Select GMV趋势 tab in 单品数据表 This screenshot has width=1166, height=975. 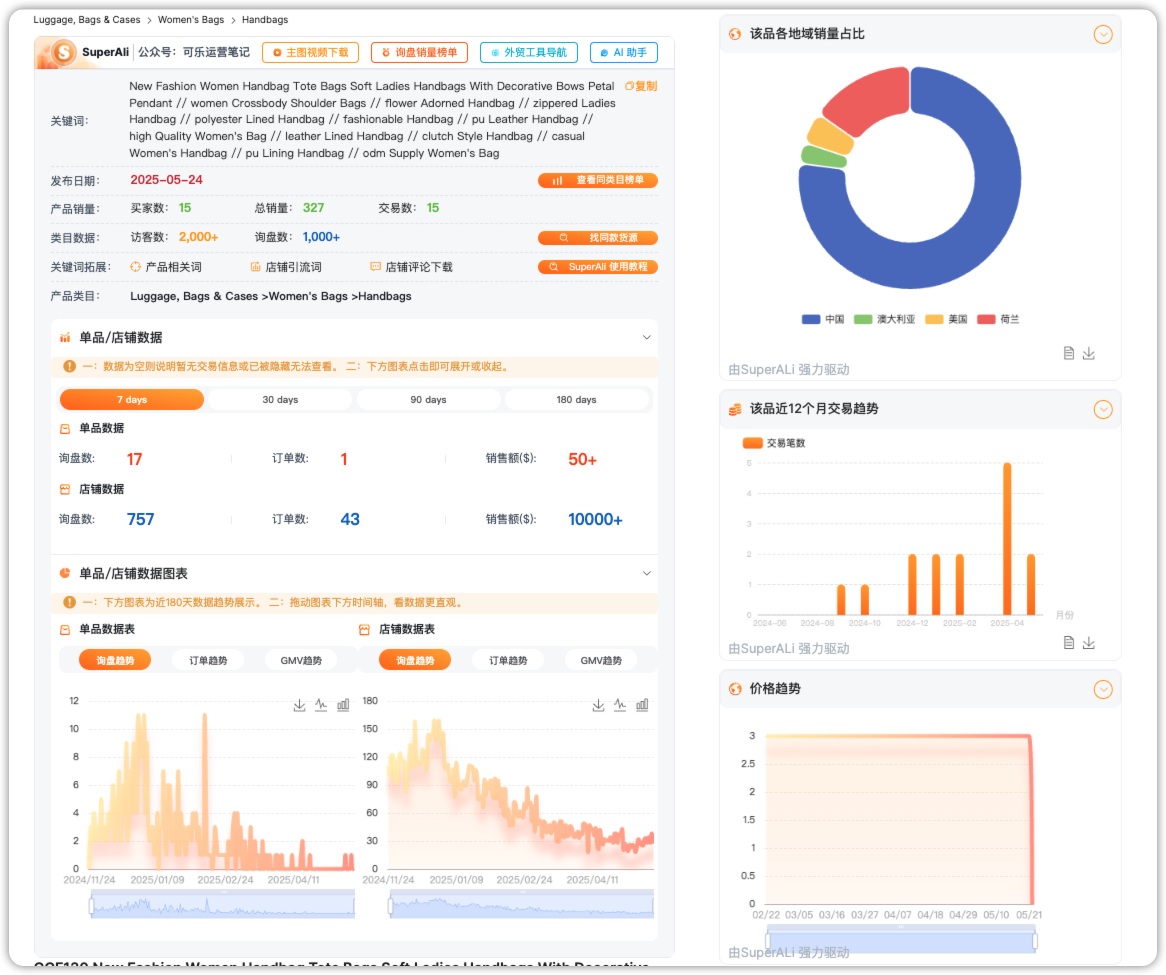click(x=301, y=660)
